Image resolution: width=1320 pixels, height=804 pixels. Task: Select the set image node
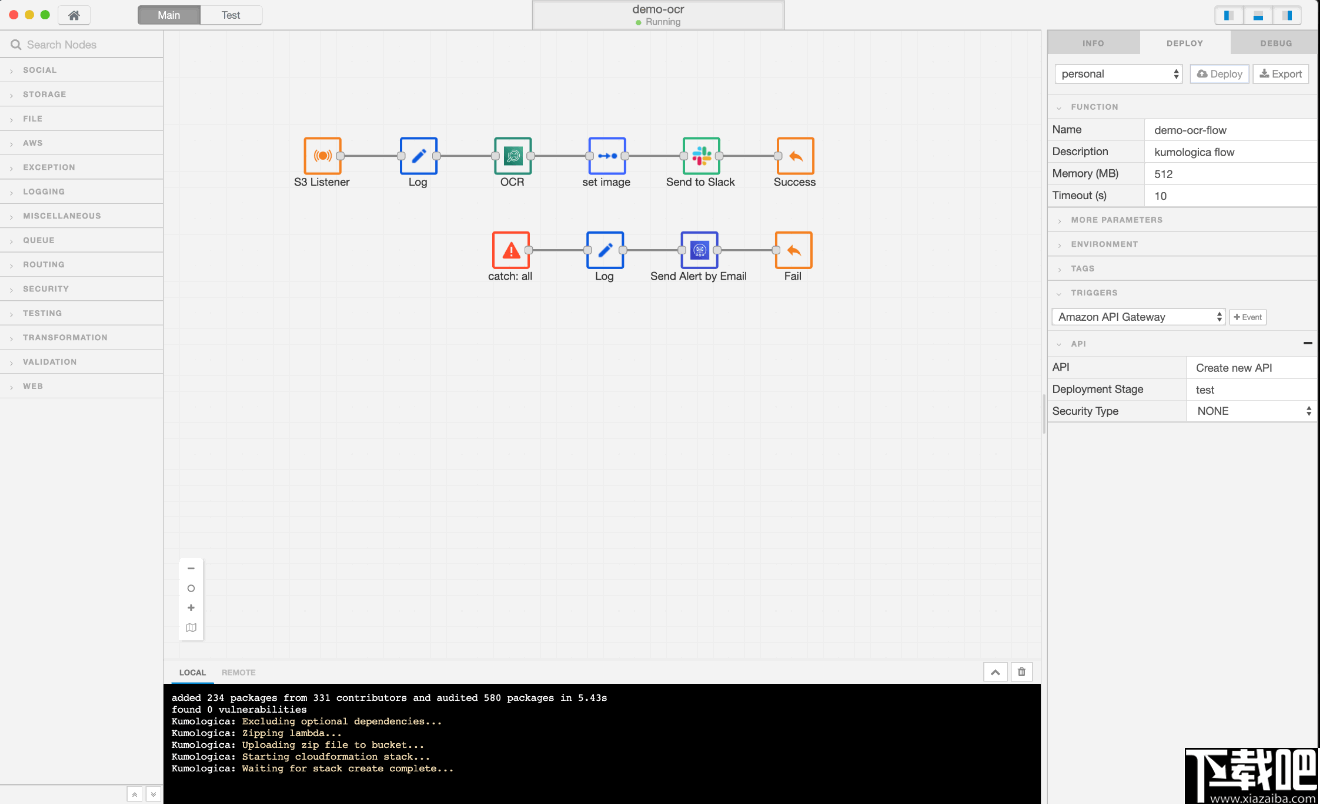coord(607,156)
